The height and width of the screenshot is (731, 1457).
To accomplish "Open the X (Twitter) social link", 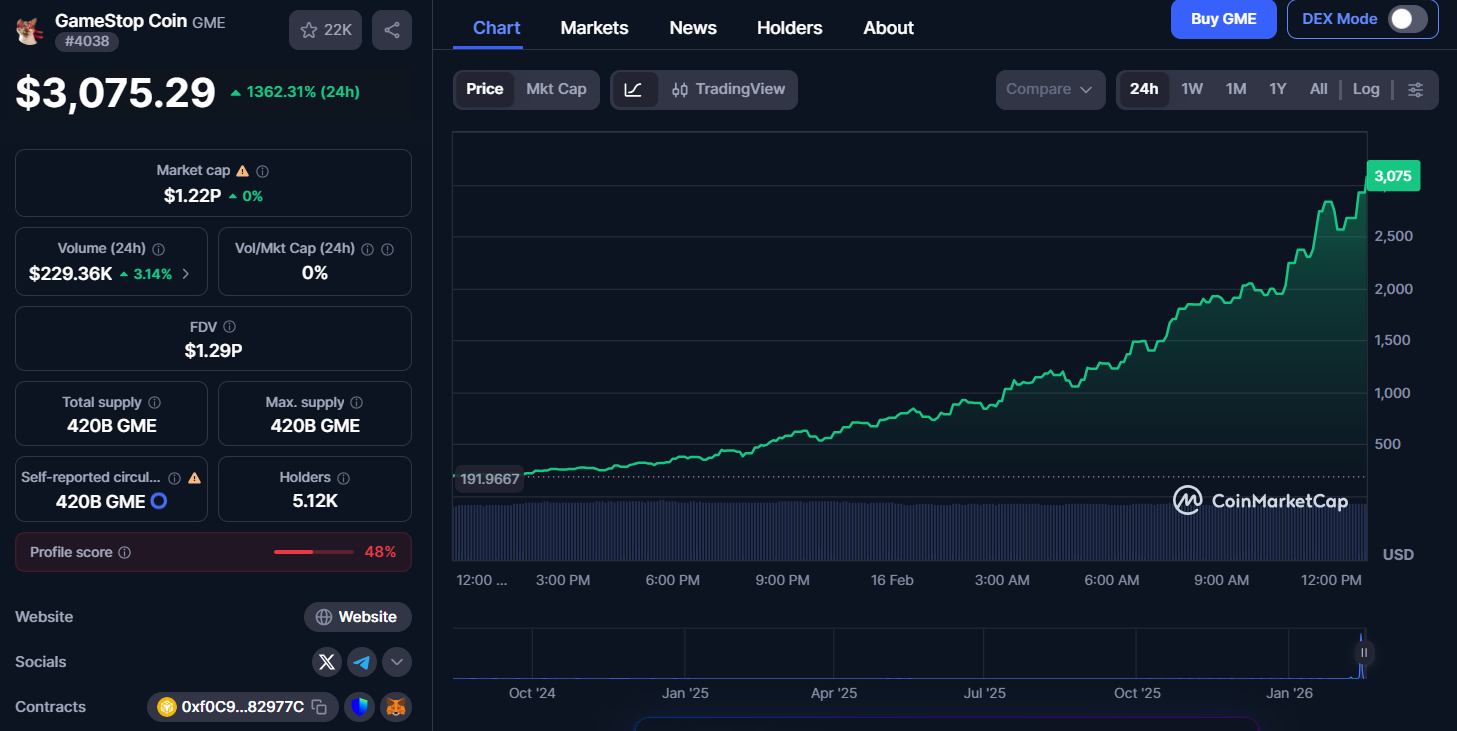I will coord(327,661).
